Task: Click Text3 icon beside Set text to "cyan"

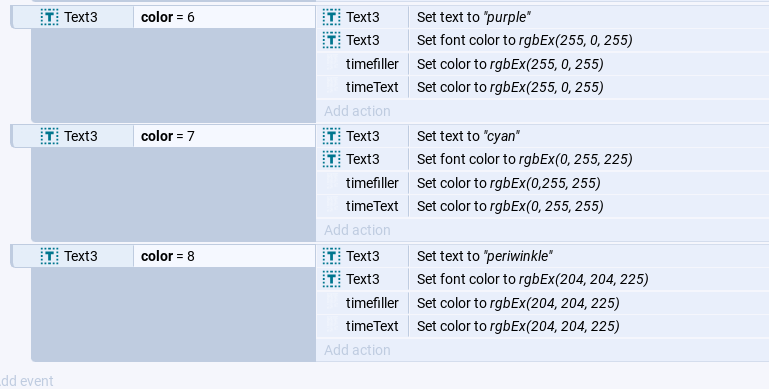Action: pyautogui.click(x=331, y=136)
